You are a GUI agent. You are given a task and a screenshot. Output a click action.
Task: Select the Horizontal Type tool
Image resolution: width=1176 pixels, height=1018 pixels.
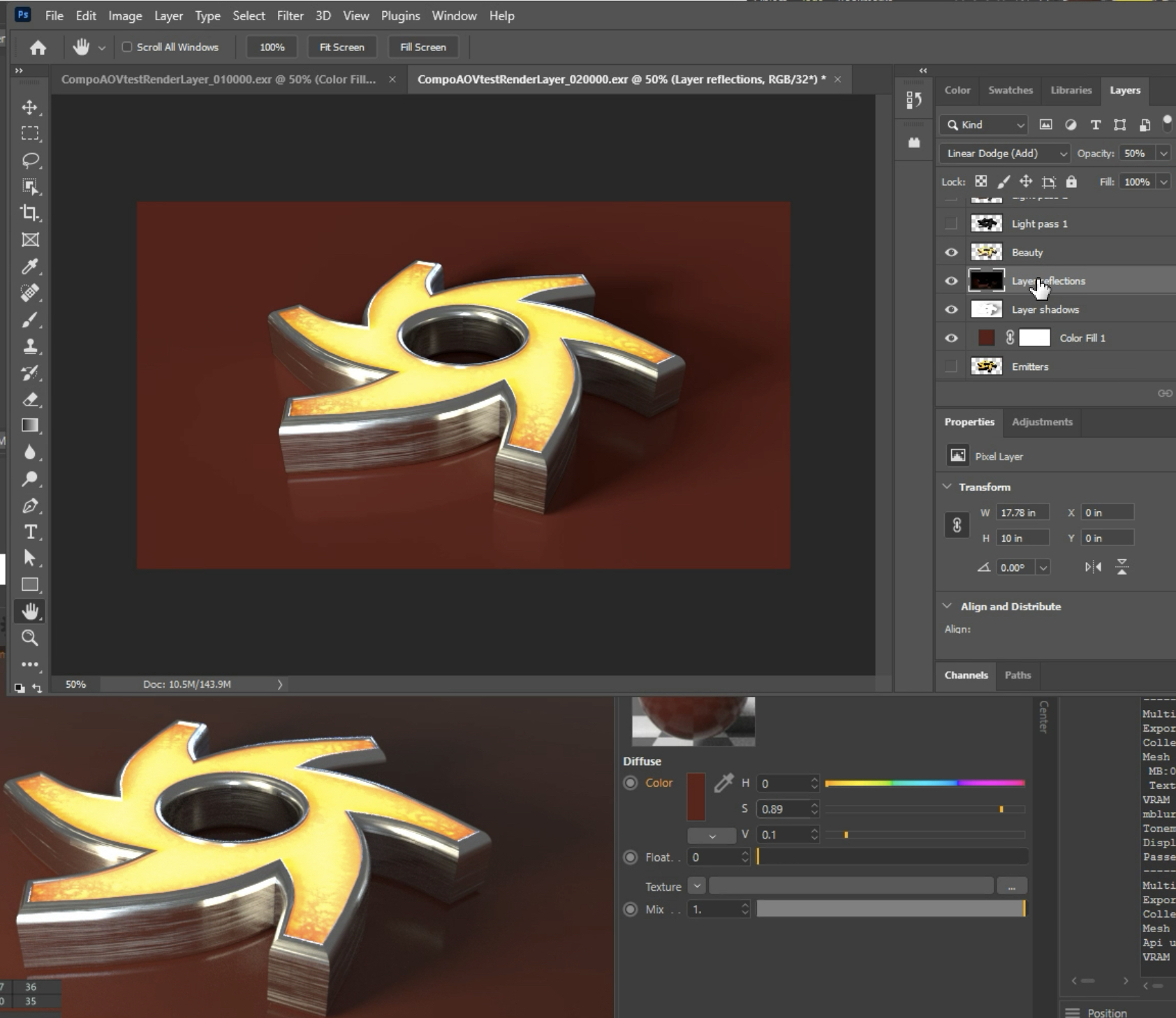(x=29, y=531)
